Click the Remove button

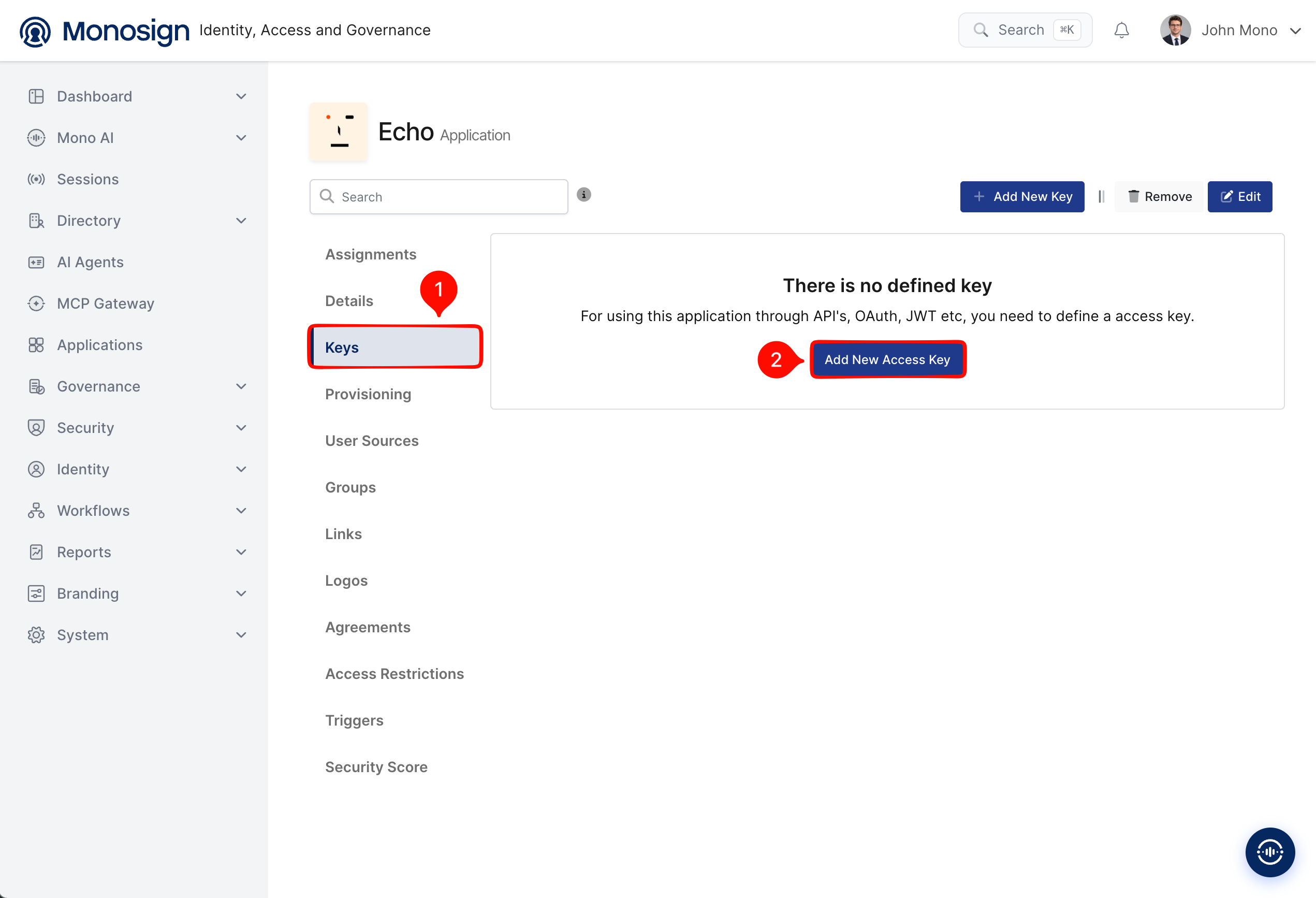(x=1159, y=197)
